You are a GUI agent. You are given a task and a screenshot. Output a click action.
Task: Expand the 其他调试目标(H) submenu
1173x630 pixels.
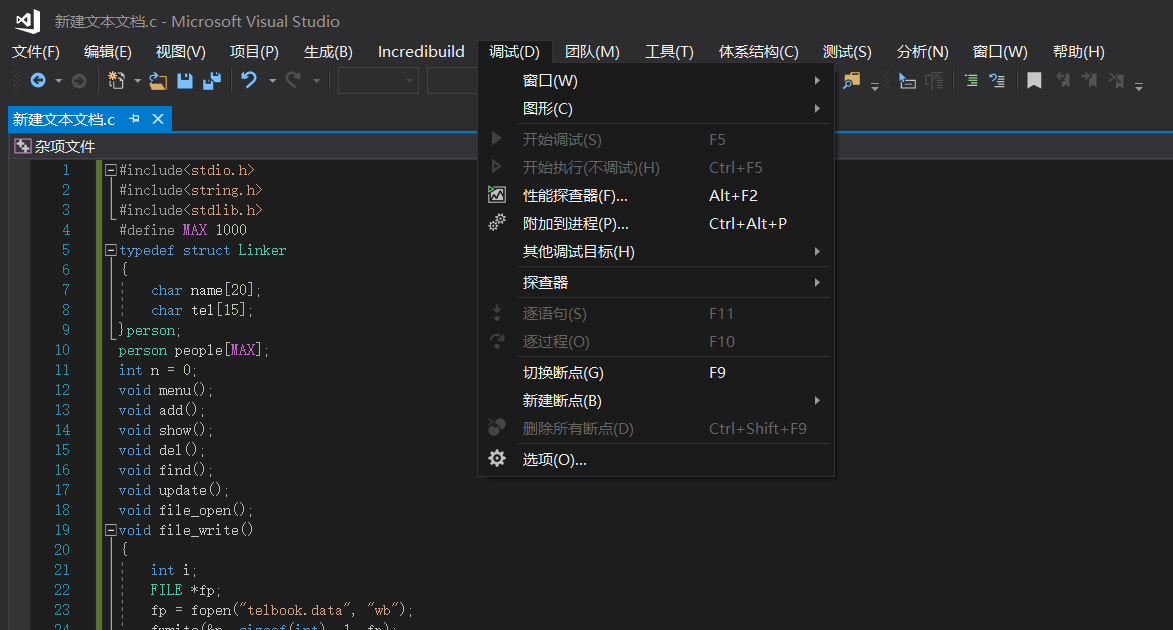[x=818, y=251]
